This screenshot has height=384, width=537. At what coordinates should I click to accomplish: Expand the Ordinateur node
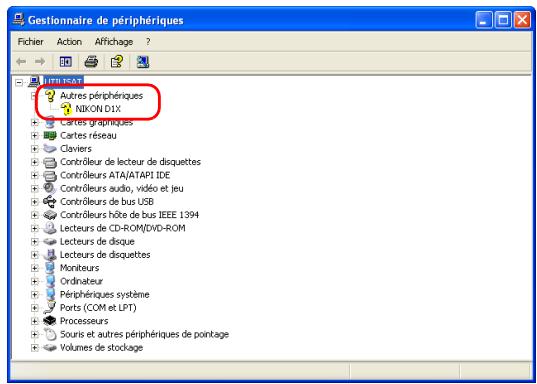pos(34,281)
